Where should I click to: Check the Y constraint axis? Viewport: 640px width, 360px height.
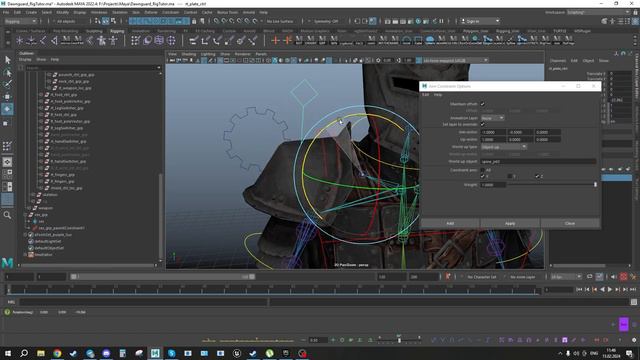pyautogui.click(x=510, y=176)
